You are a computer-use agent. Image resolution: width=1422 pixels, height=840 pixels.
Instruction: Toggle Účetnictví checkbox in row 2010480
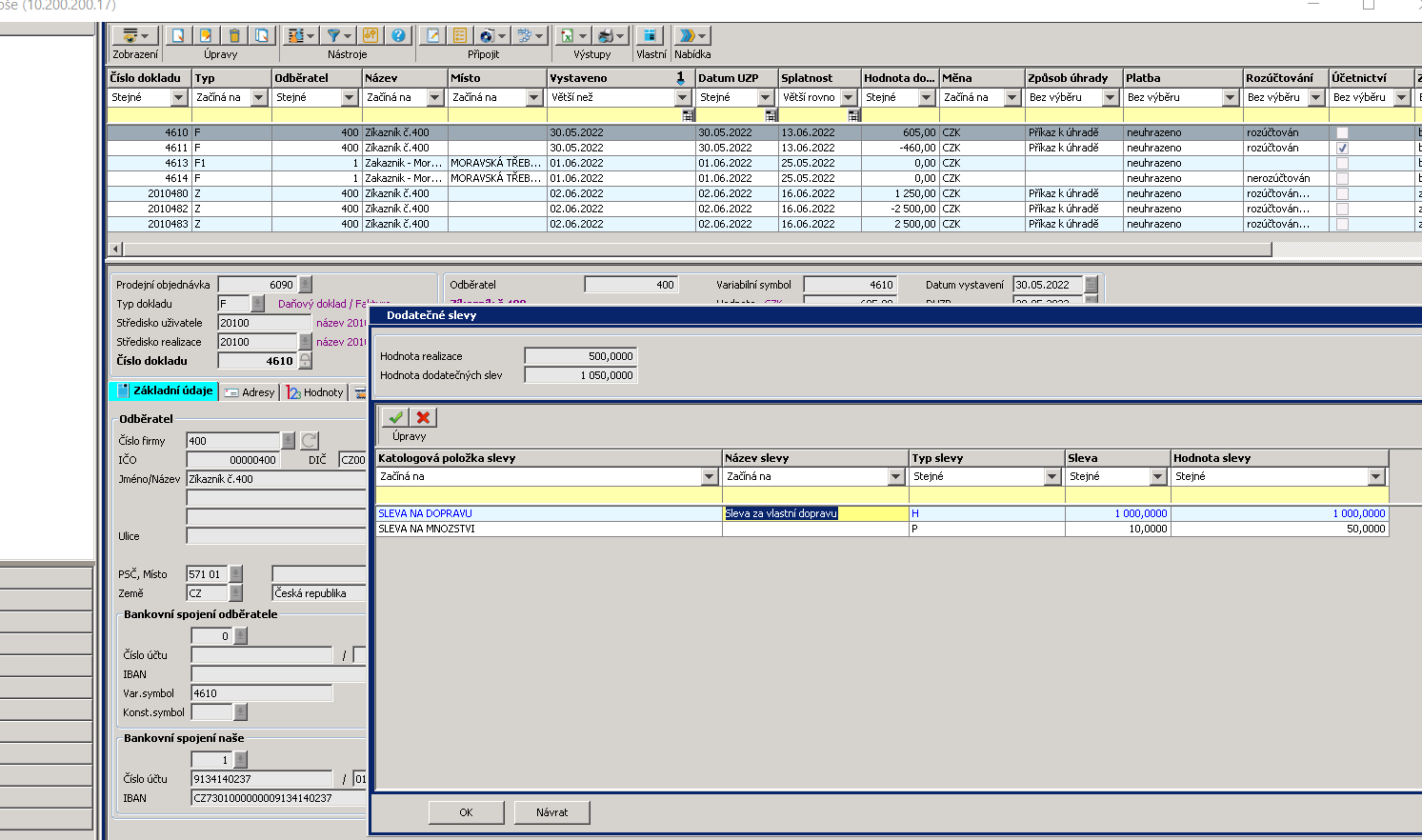click(1342, 194)
